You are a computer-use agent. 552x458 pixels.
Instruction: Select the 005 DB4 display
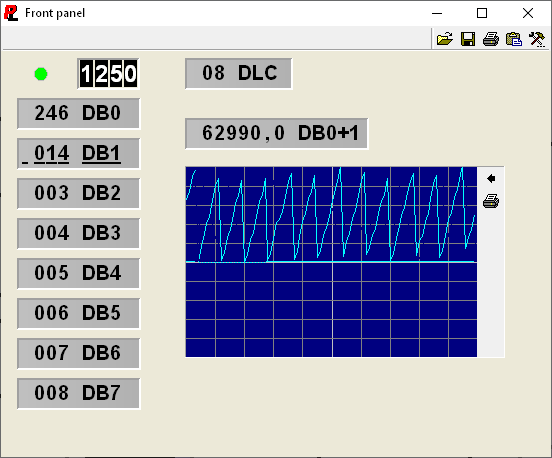79,273
